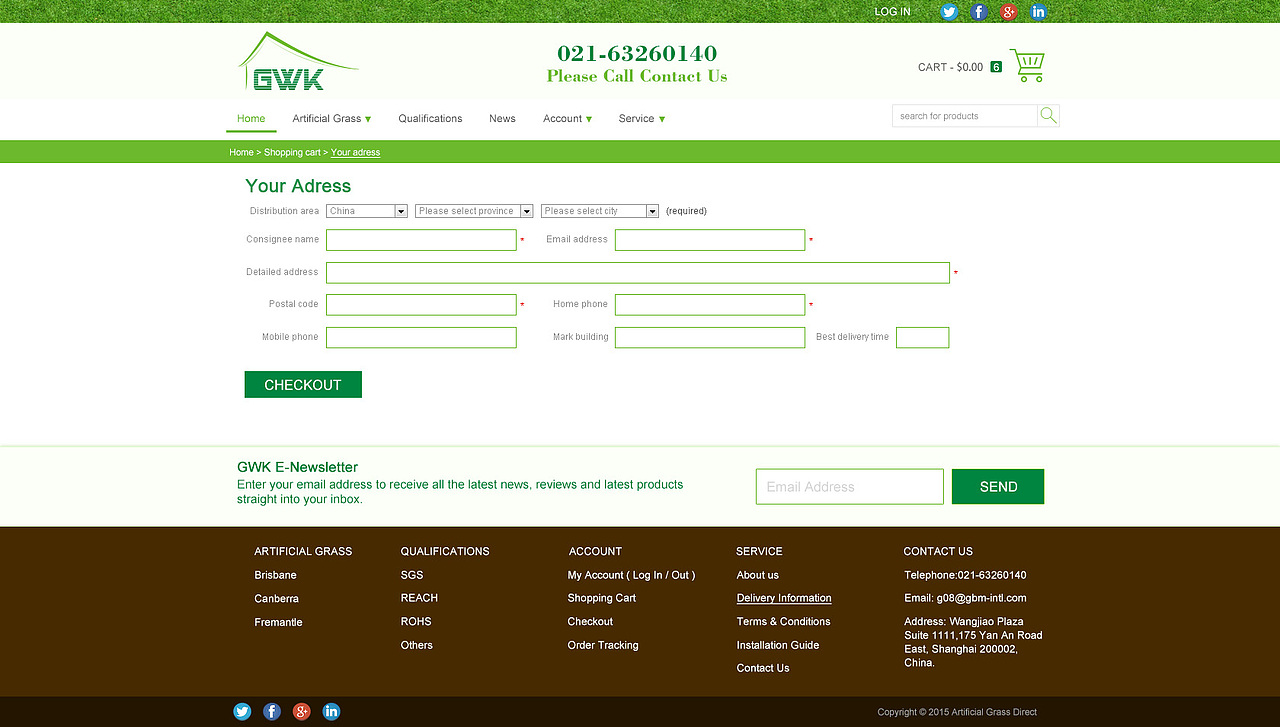Open the News nav item

pos(502,119)
